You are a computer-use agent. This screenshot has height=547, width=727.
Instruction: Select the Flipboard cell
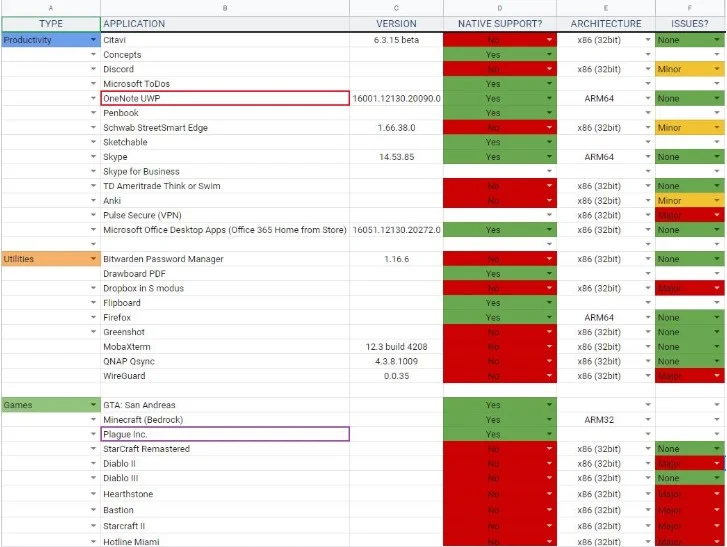(225, 303)
